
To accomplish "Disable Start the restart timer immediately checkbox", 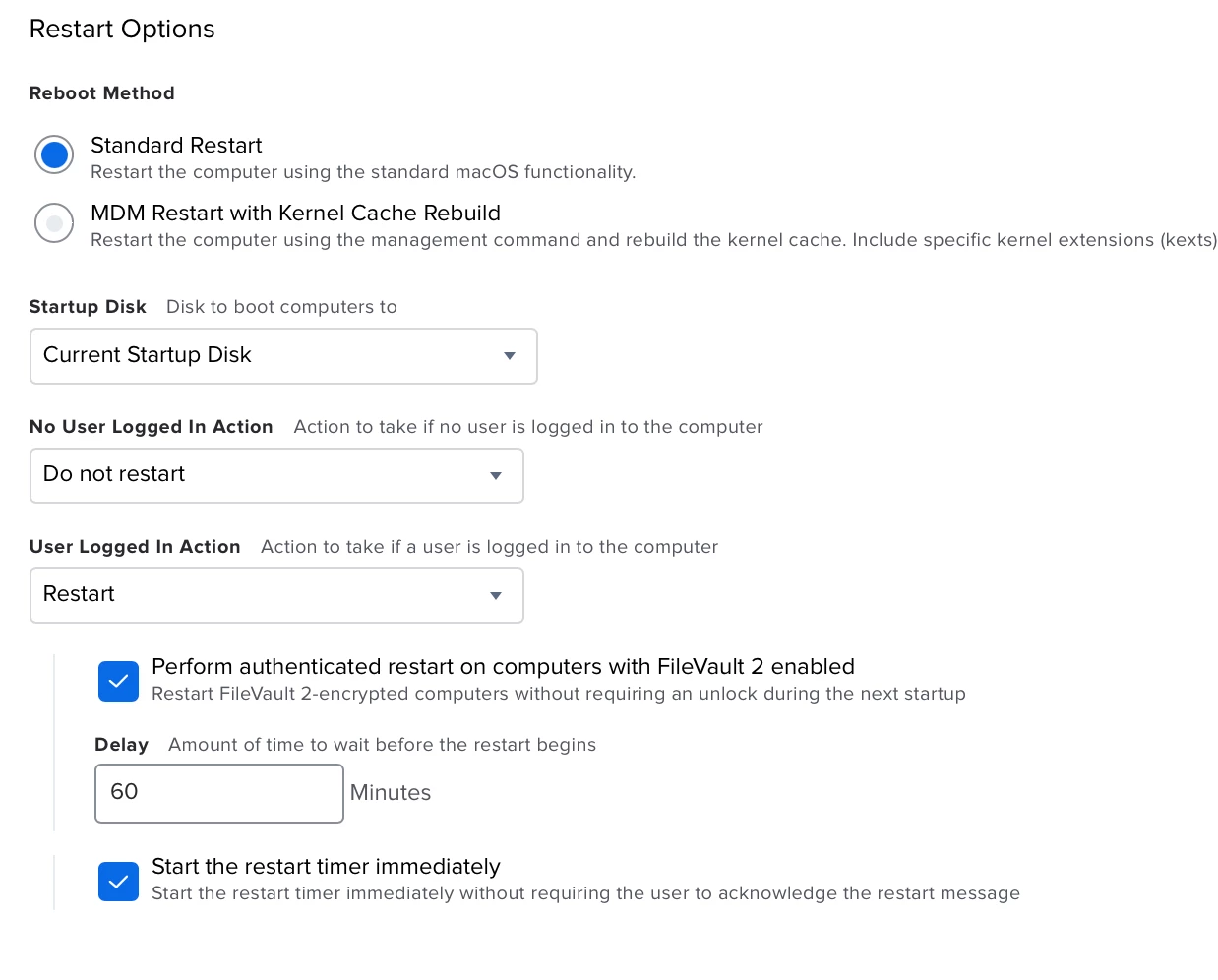I will click(x=118, y=881).
